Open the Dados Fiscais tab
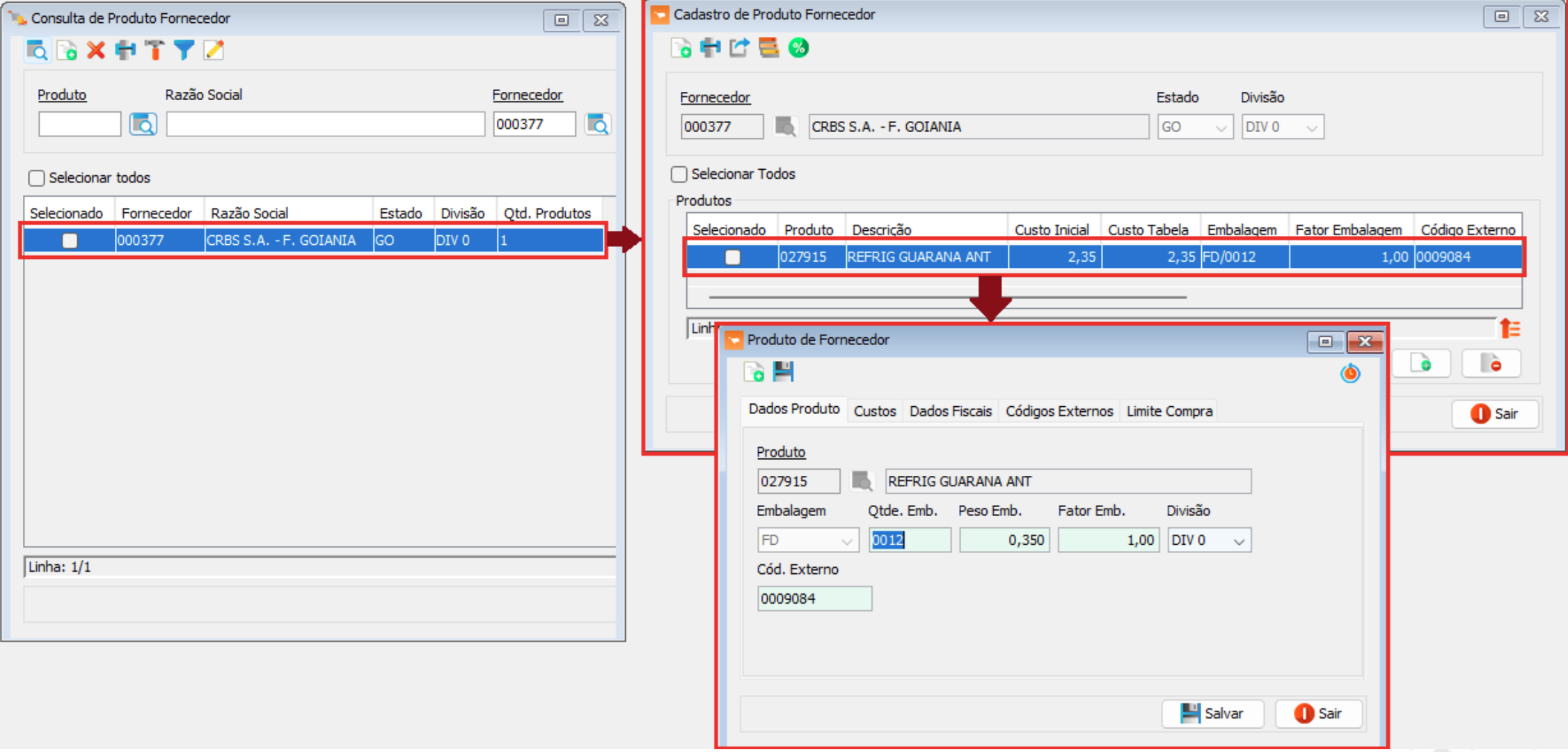Screen dimensions: 1568x752 click(950, 411)
